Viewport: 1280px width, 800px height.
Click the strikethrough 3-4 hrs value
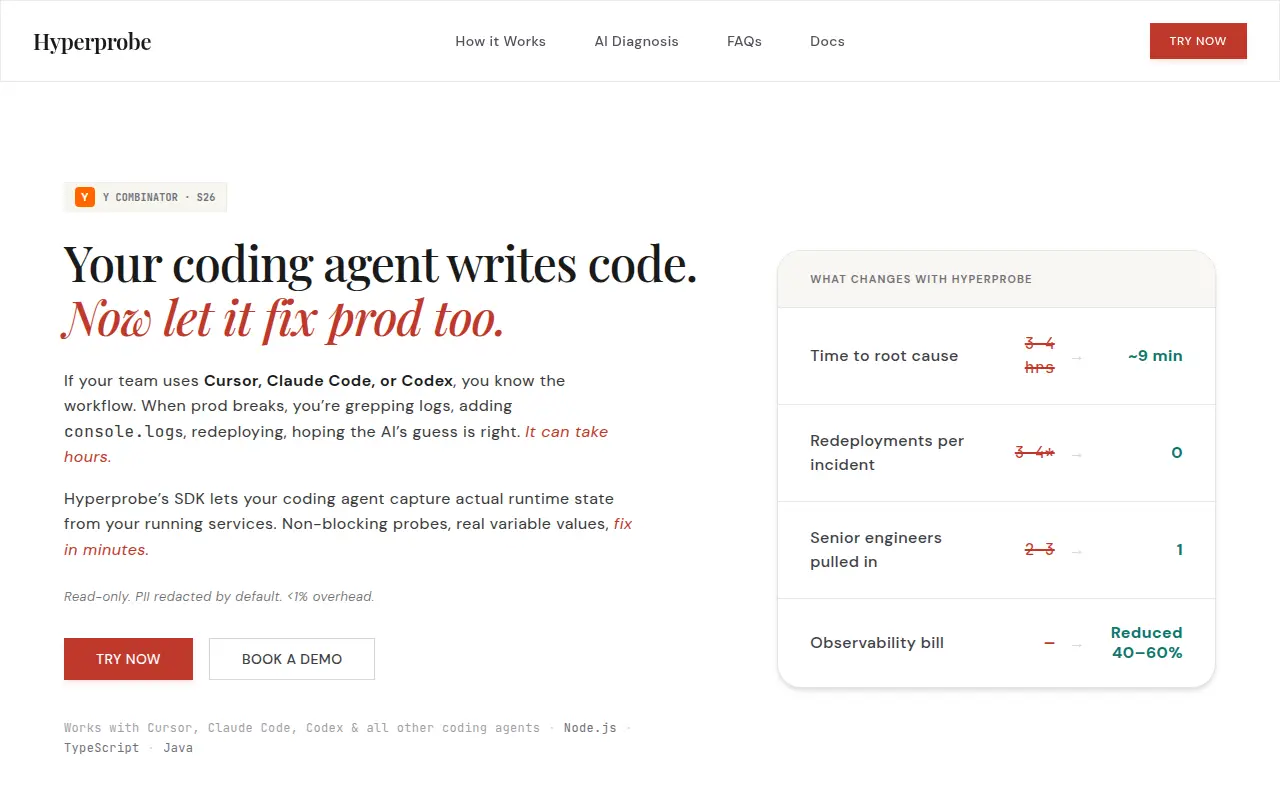[x=1040, y=355]
